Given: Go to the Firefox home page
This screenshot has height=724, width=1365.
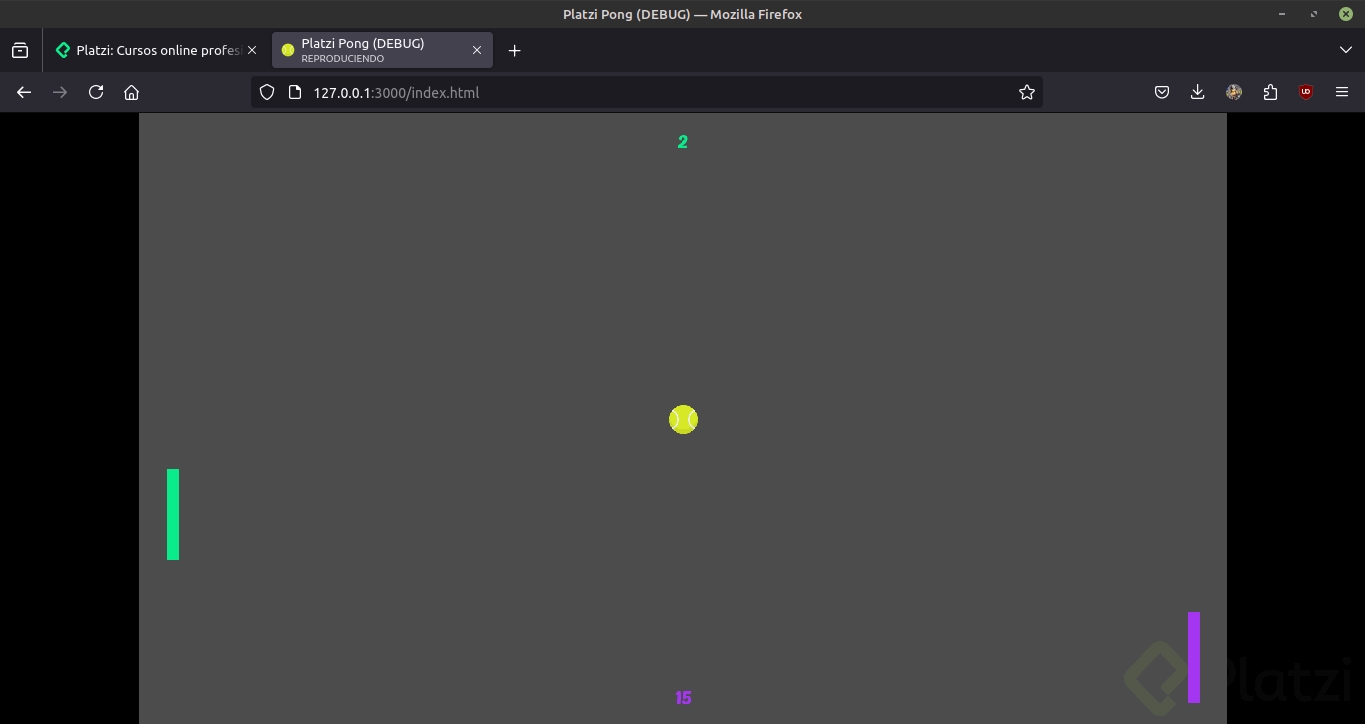Looking at the screenshot, I should click(131, 92).
